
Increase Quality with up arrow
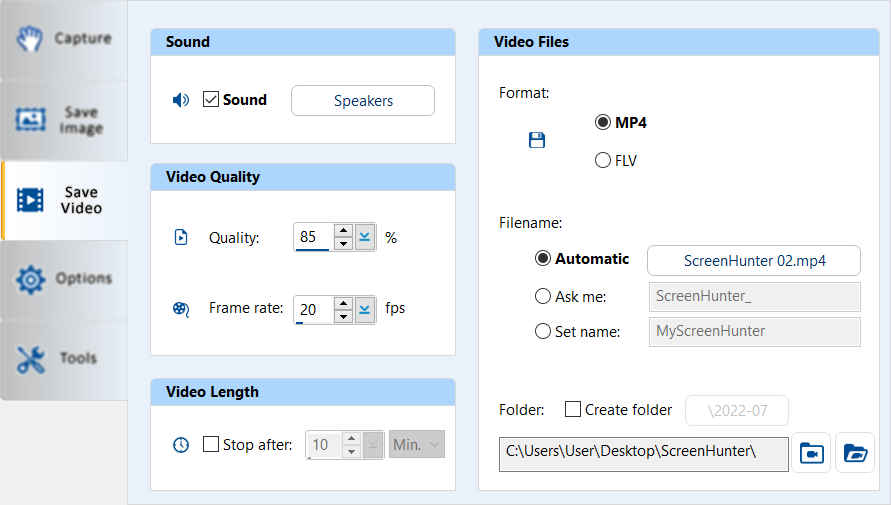tap(343, 231)
